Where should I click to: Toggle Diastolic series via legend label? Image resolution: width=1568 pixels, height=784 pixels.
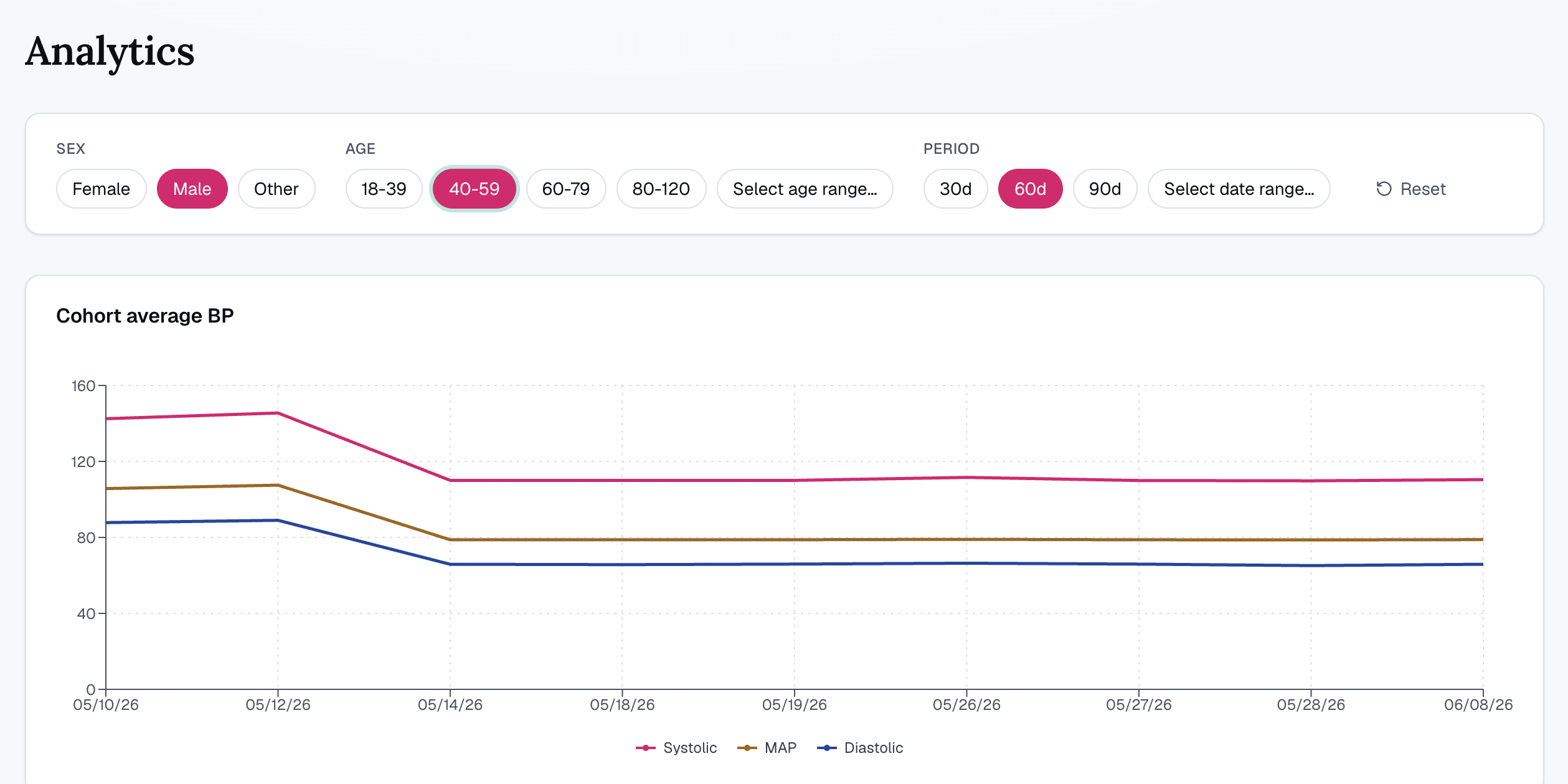[x=874, y=748]
